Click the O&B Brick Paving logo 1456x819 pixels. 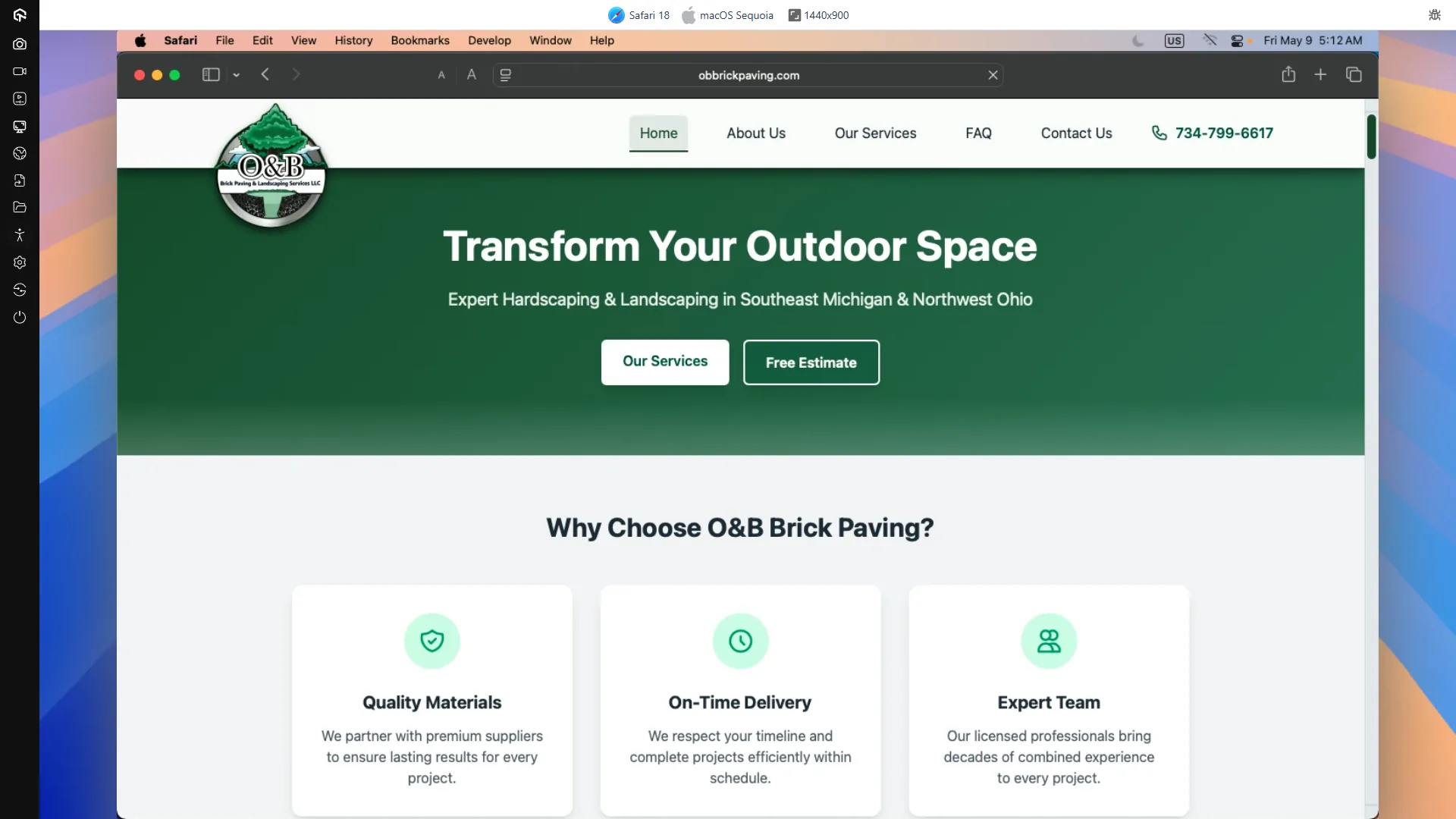[x=271, y=166]
